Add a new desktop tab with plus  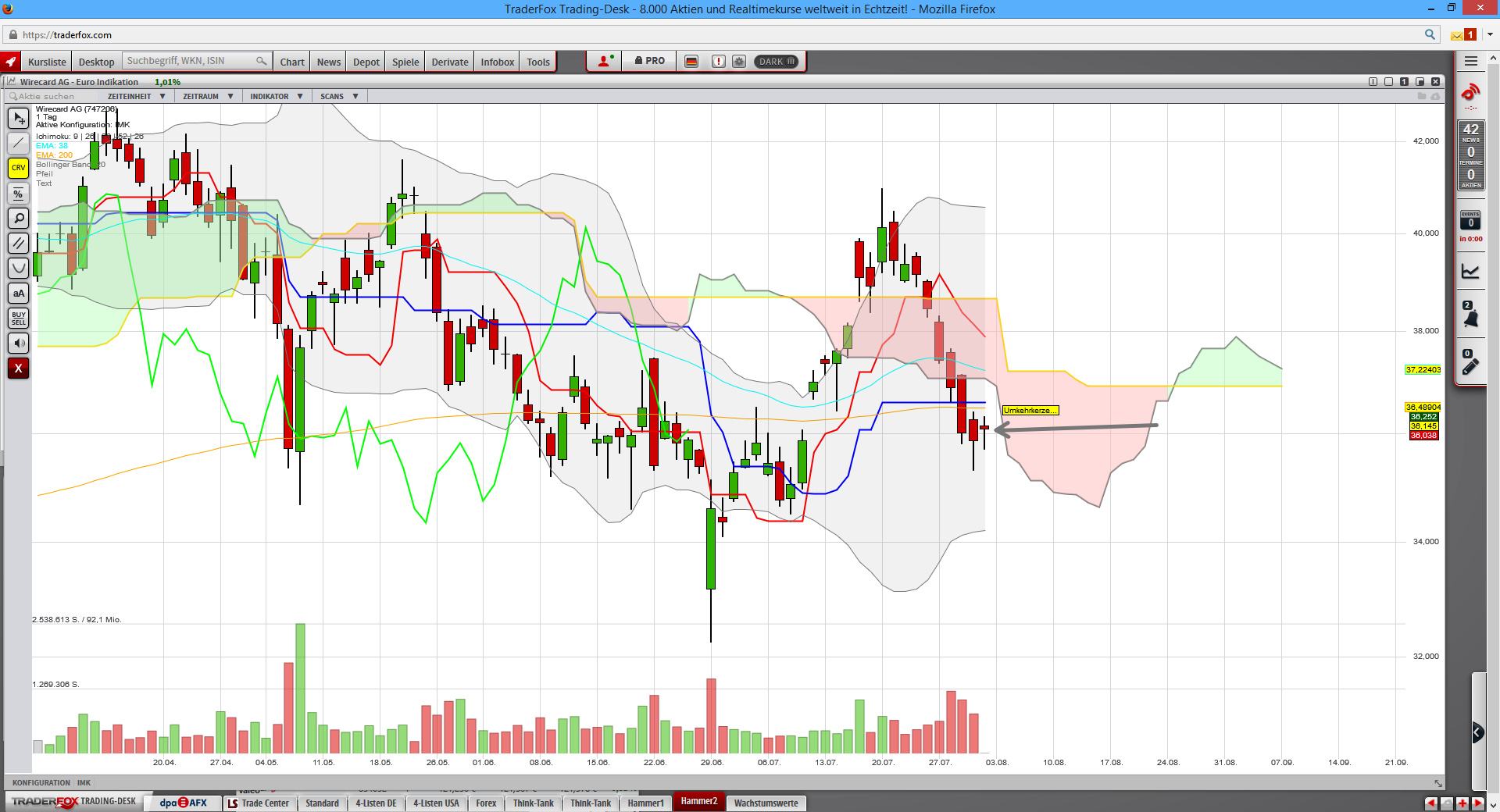coord(1462,803)
